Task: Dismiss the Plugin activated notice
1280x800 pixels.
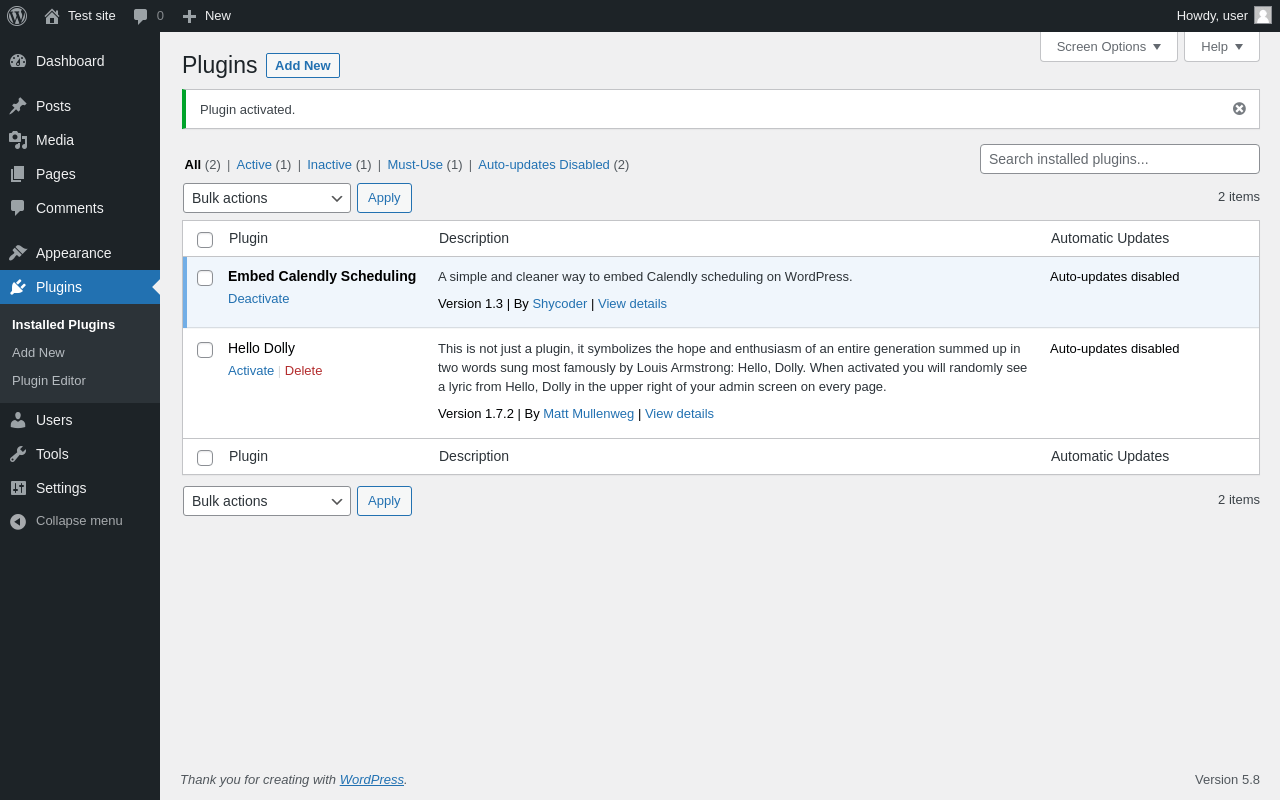Action: (1239, 109)
